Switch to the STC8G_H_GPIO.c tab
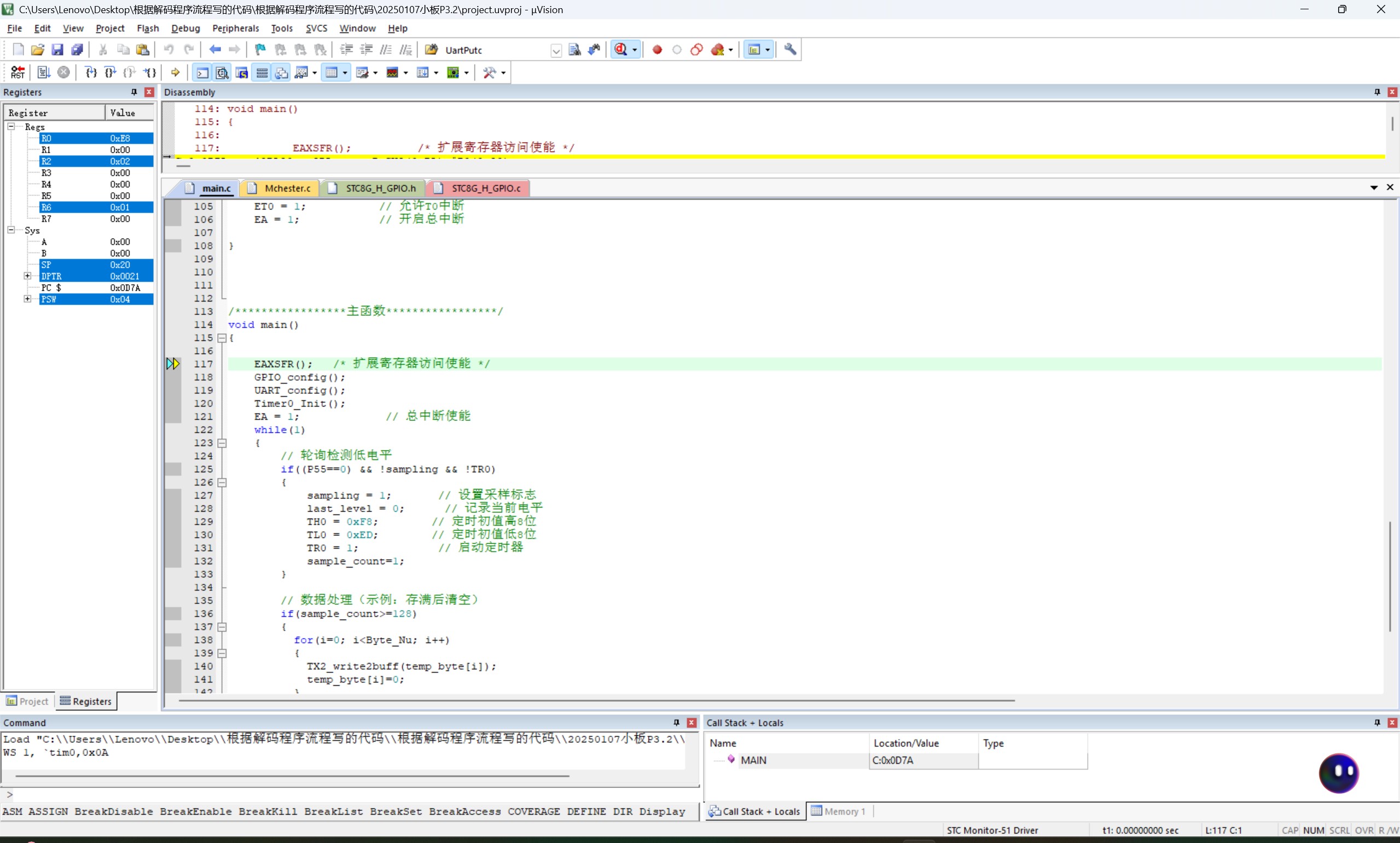 tap(479, 188)
